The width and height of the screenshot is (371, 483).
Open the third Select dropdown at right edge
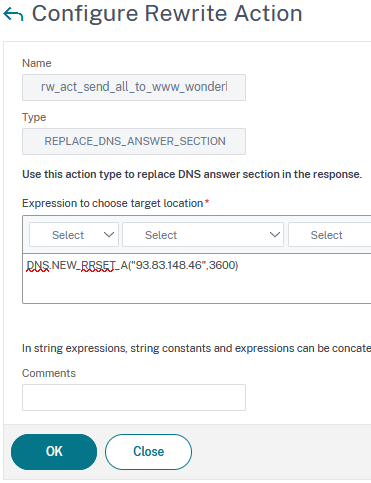pyautogui.click(x=329, y=235)
